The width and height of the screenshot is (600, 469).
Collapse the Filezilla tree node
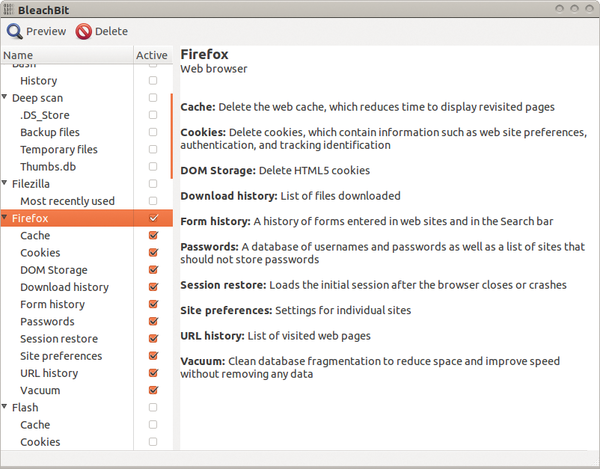tap(5, 183)
